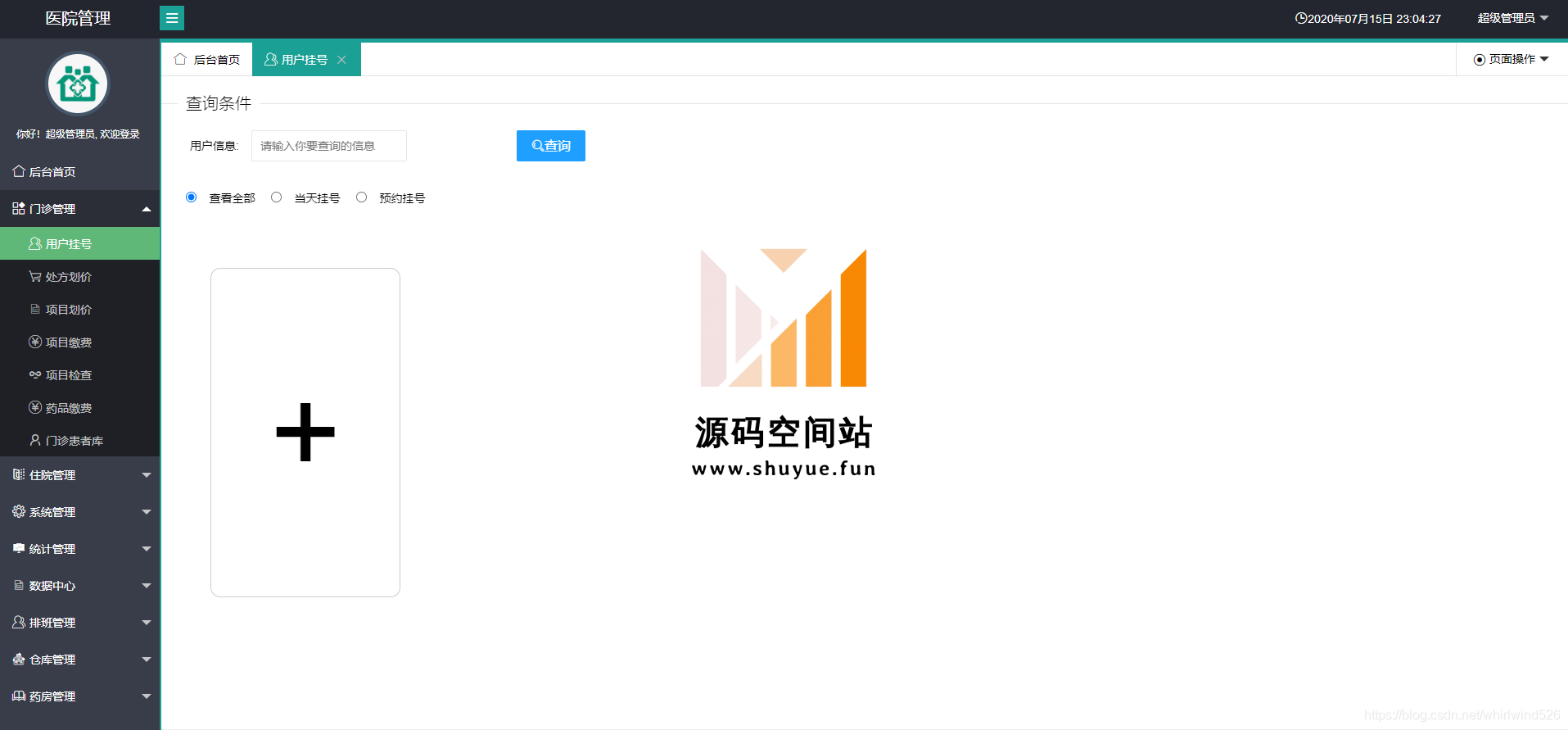Select the 当天挂号 radio button

276,197
